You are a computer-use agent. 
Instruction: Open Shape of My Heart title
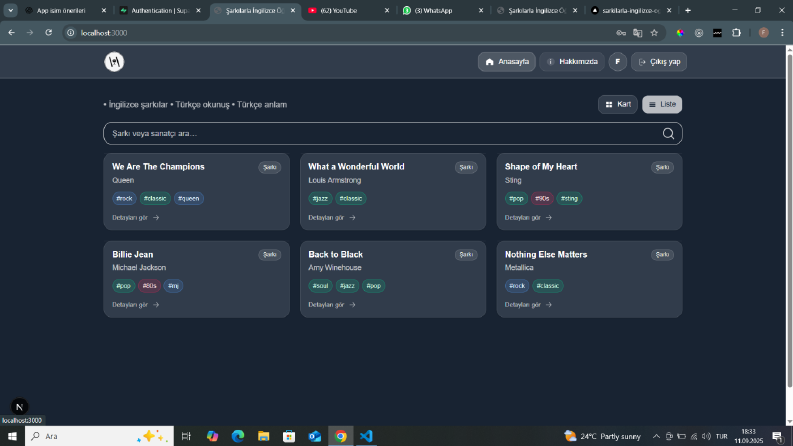541,166
